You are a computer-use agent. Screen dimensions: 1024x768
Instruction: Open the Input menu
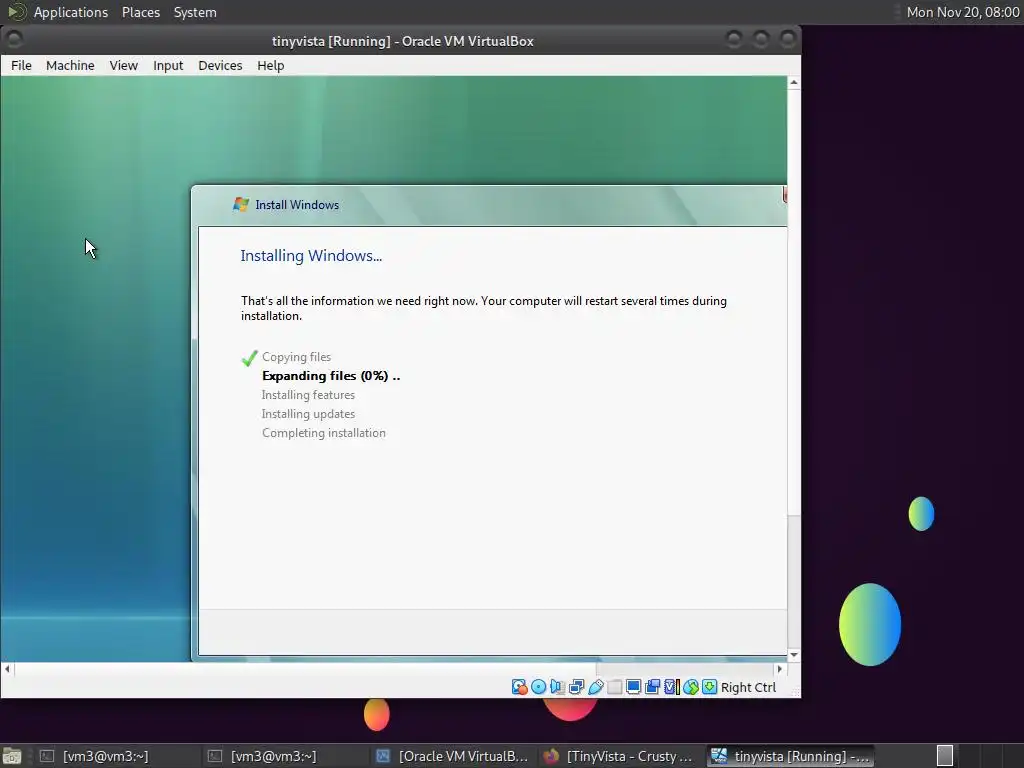[x=168, y=65]
